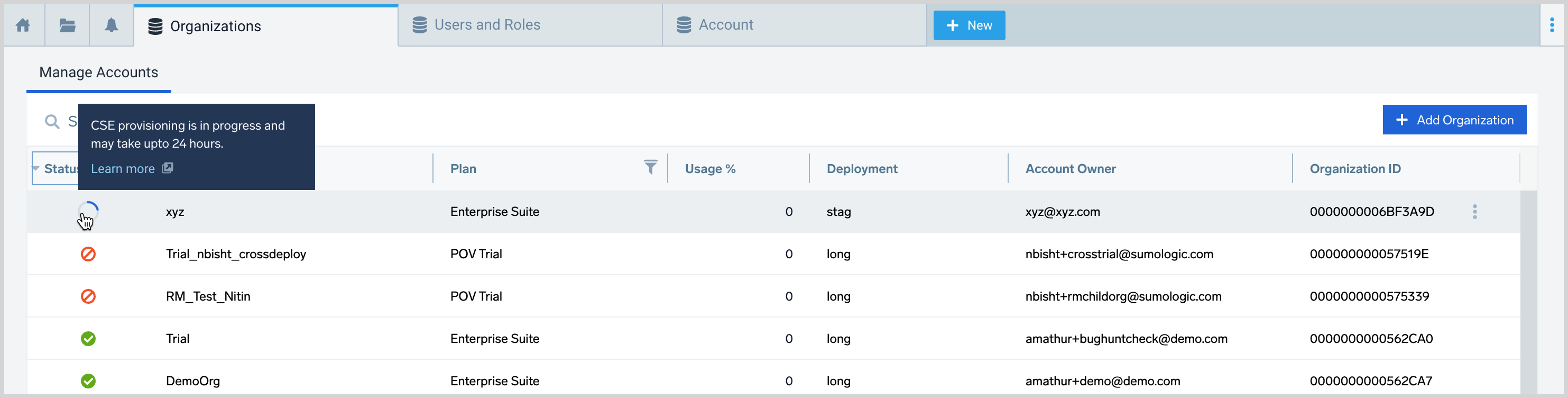Click the search magnifier icon

pyautogui.click(x=52, y=121)
